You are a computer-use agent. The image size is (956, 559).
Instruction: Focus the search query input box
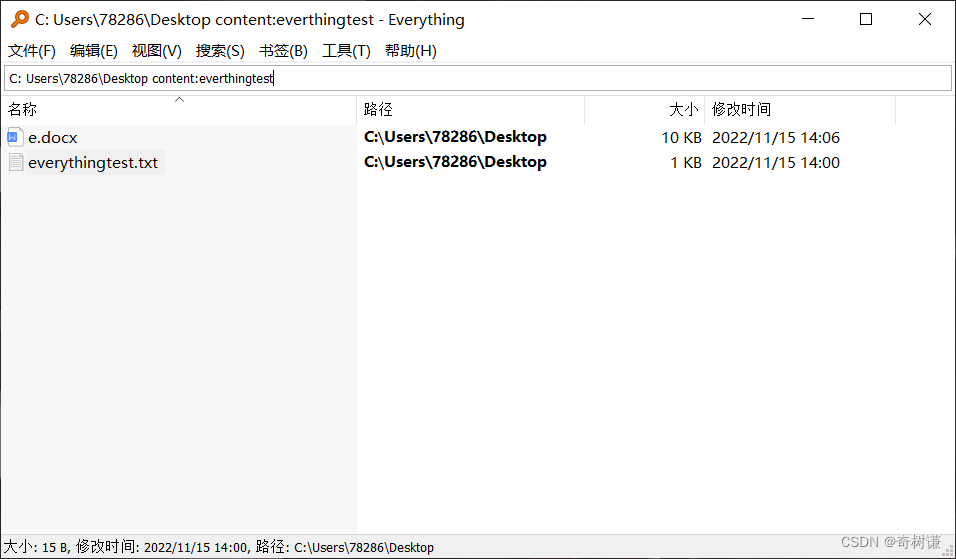point(478,78)
